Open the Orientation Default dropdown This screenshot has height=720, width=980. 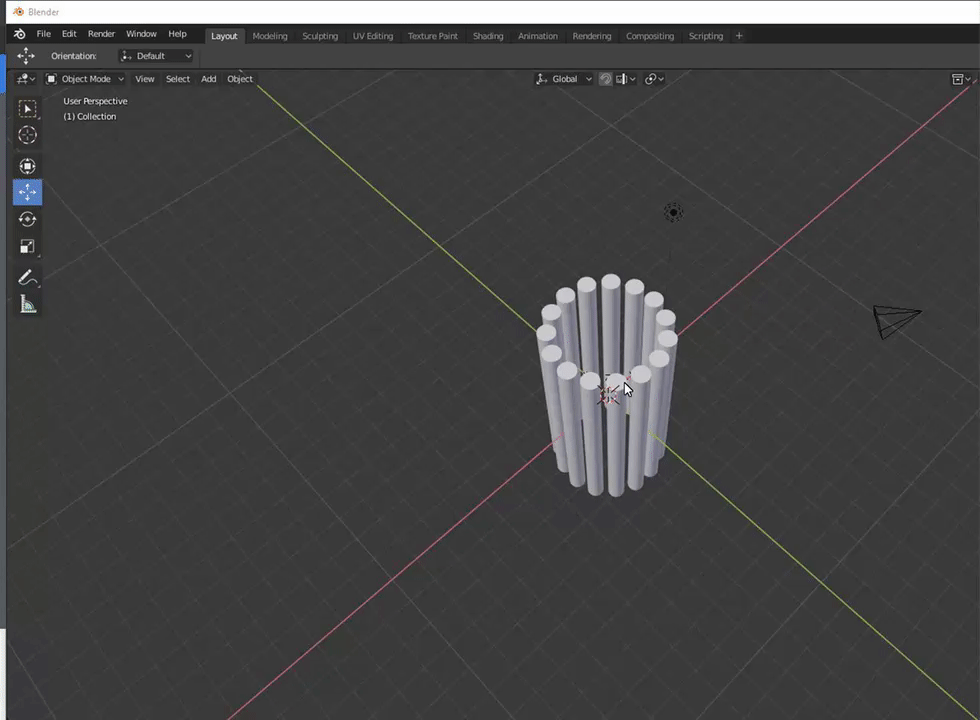[156, 56]
